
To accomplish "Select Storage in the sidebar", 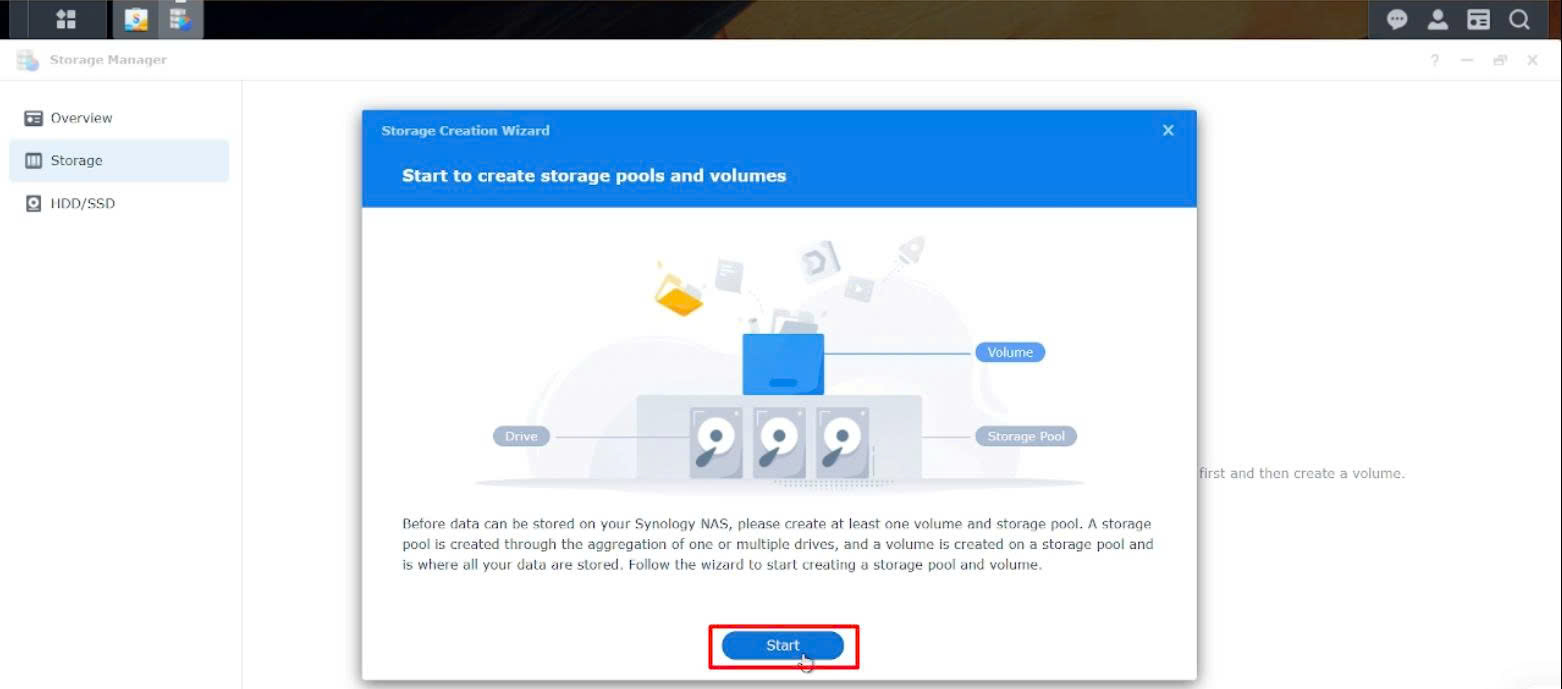I will 76,160.
